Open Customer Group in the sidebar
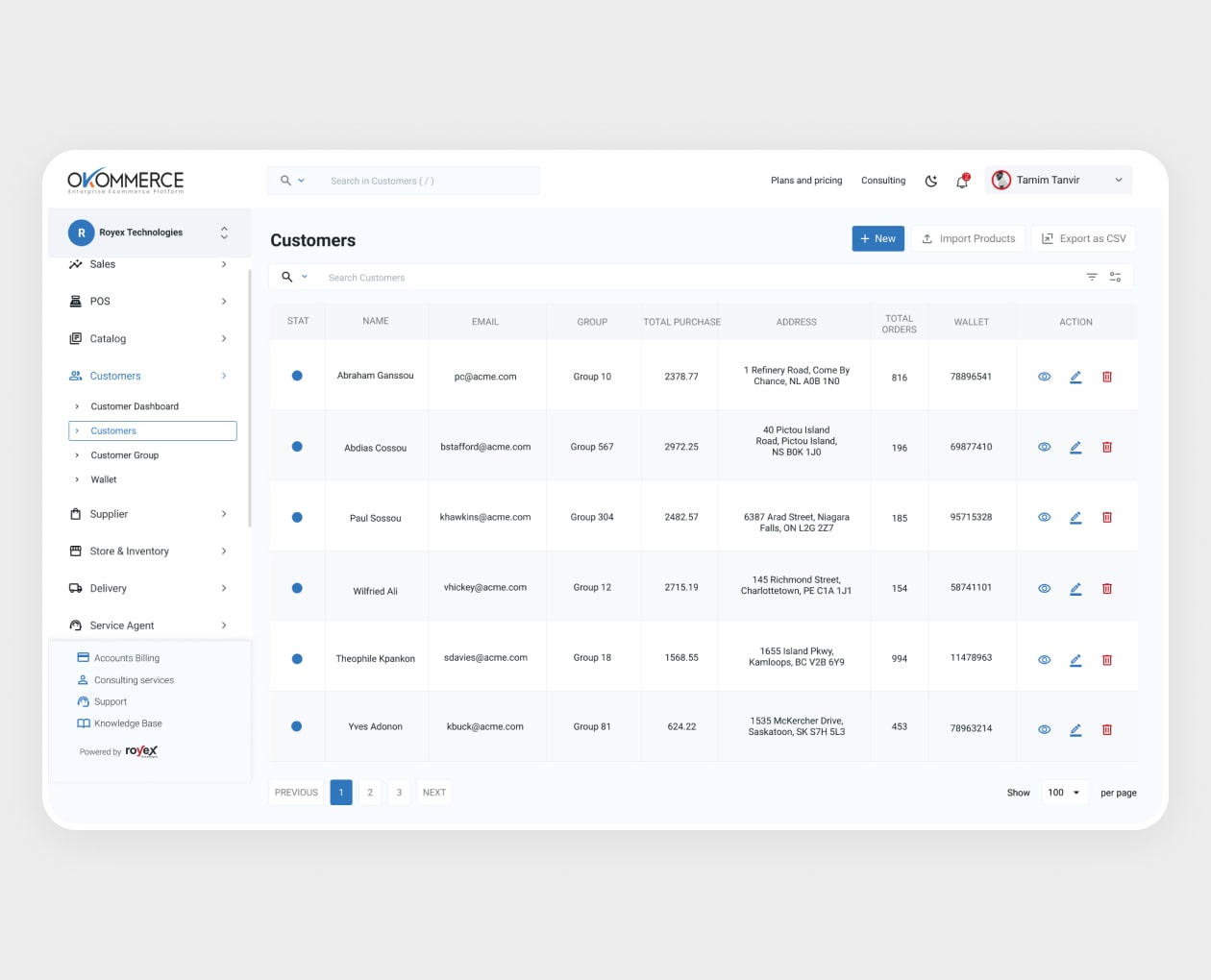Viewport: 1211px width, 980px height. point(125,455)
